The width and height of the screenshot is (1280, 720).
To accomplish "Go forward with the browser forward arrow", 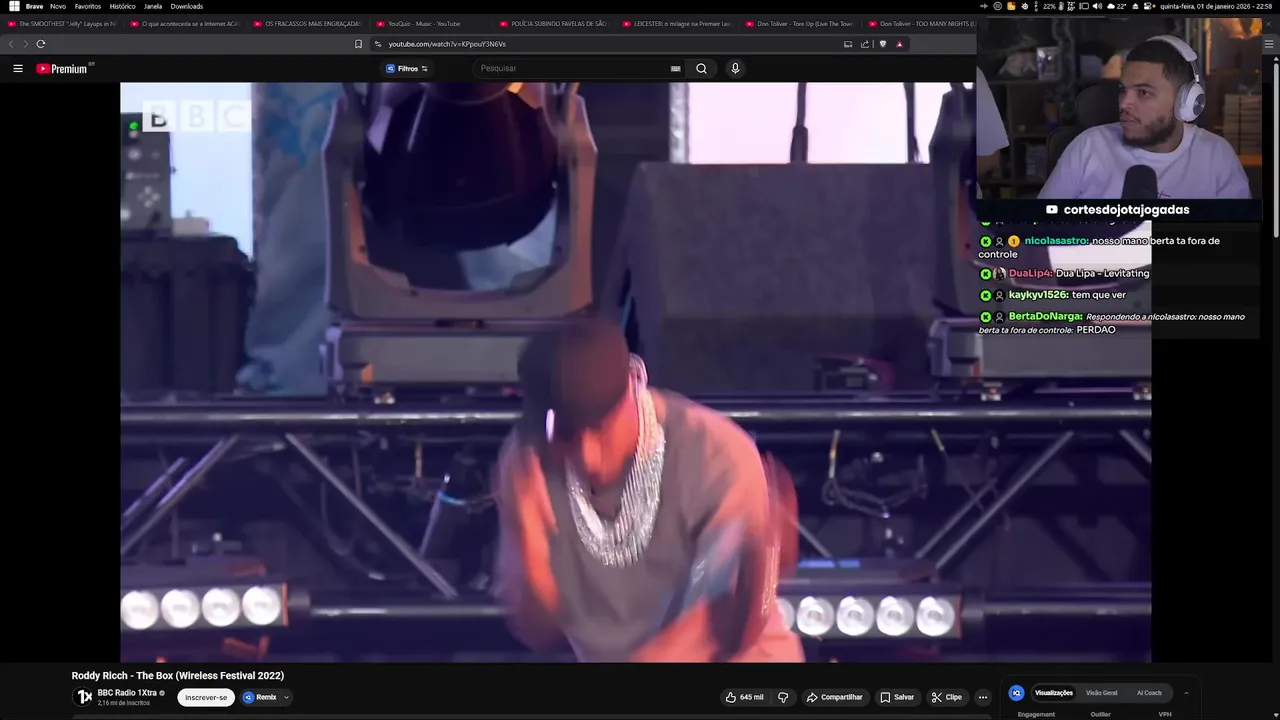I will tap(26, 44).
